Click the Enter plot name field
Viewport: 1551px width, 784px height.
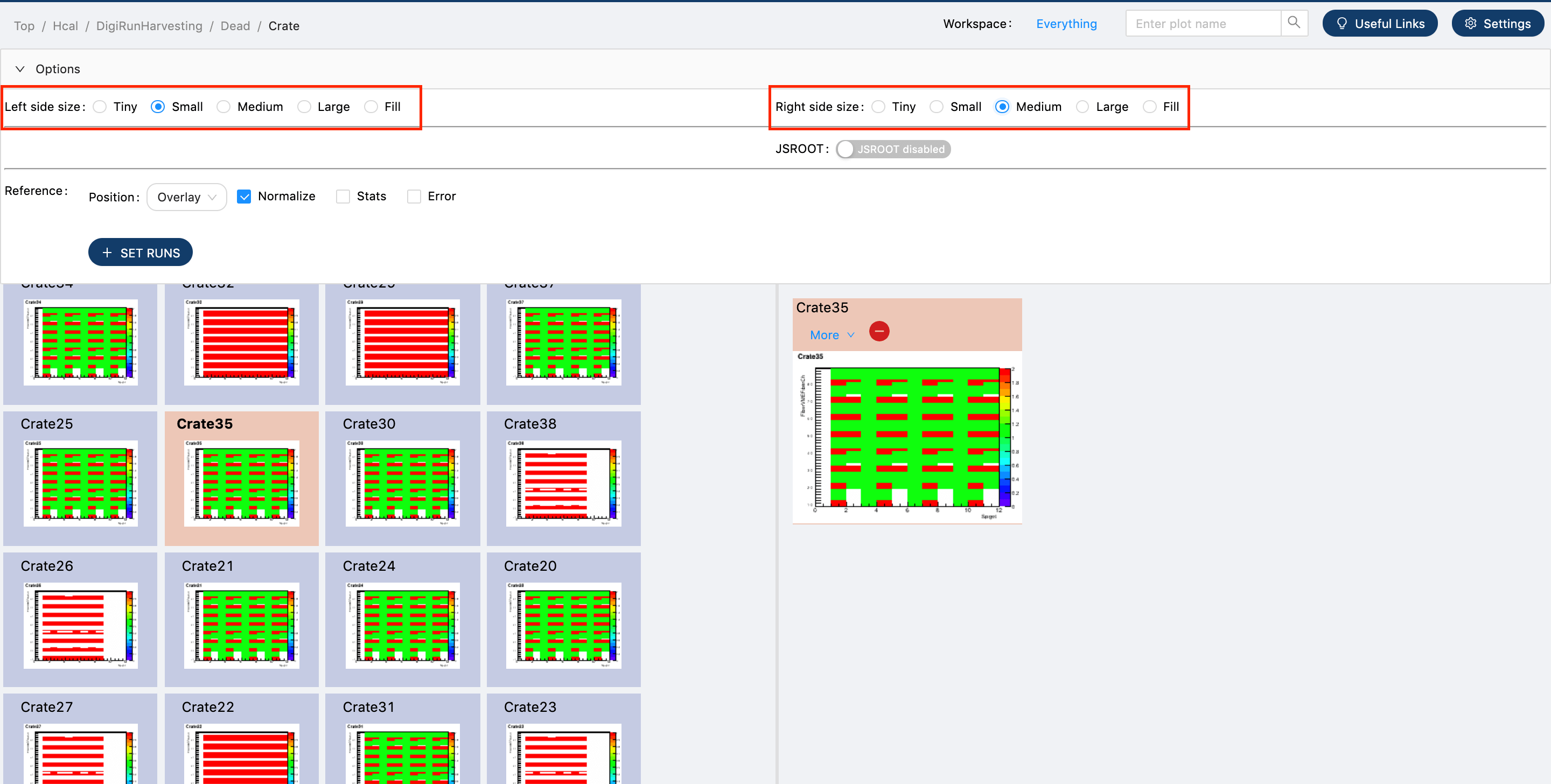pos(1203,24)
